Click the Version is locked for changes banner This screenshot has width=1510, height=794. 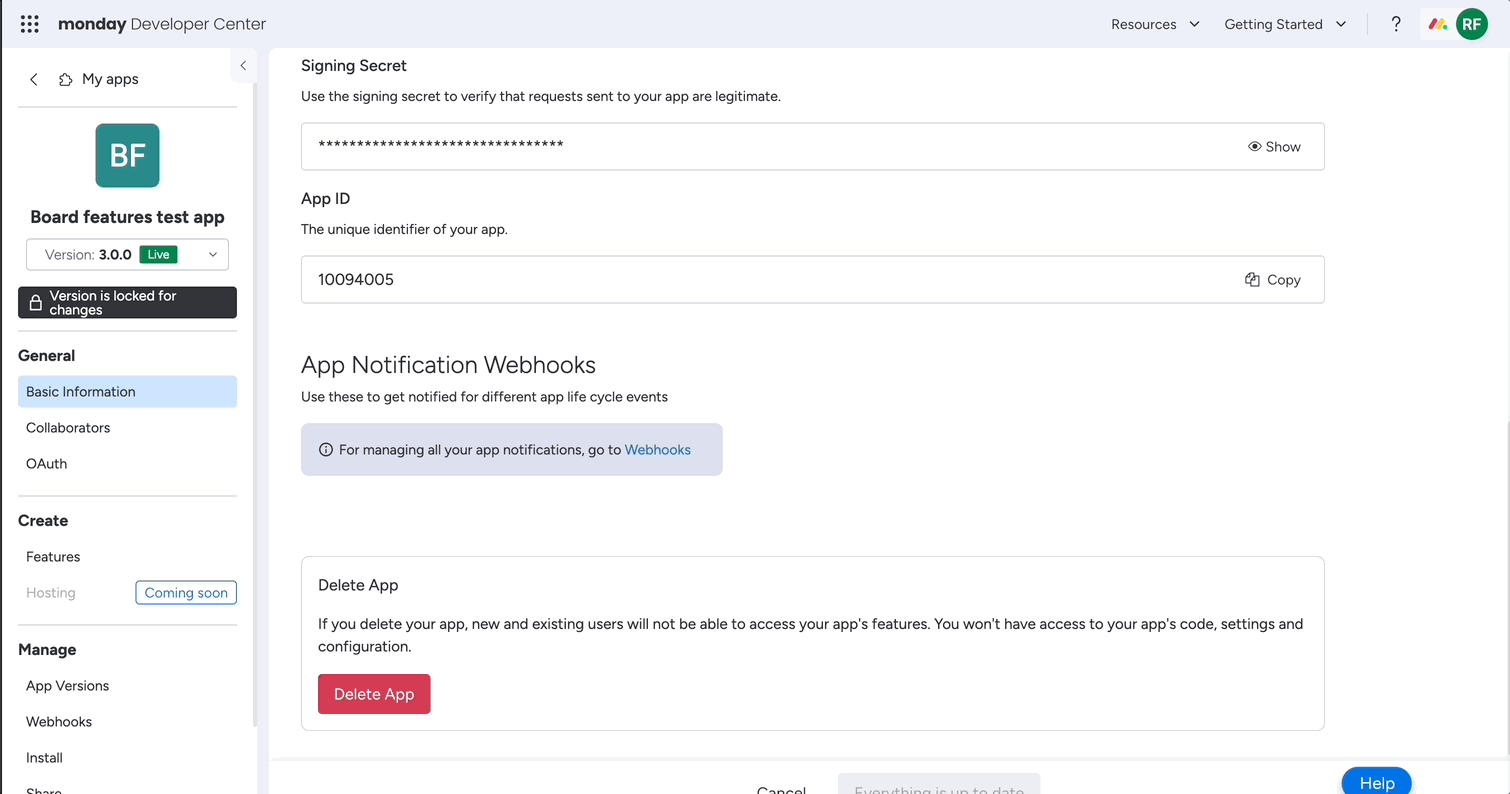(127, 303)
